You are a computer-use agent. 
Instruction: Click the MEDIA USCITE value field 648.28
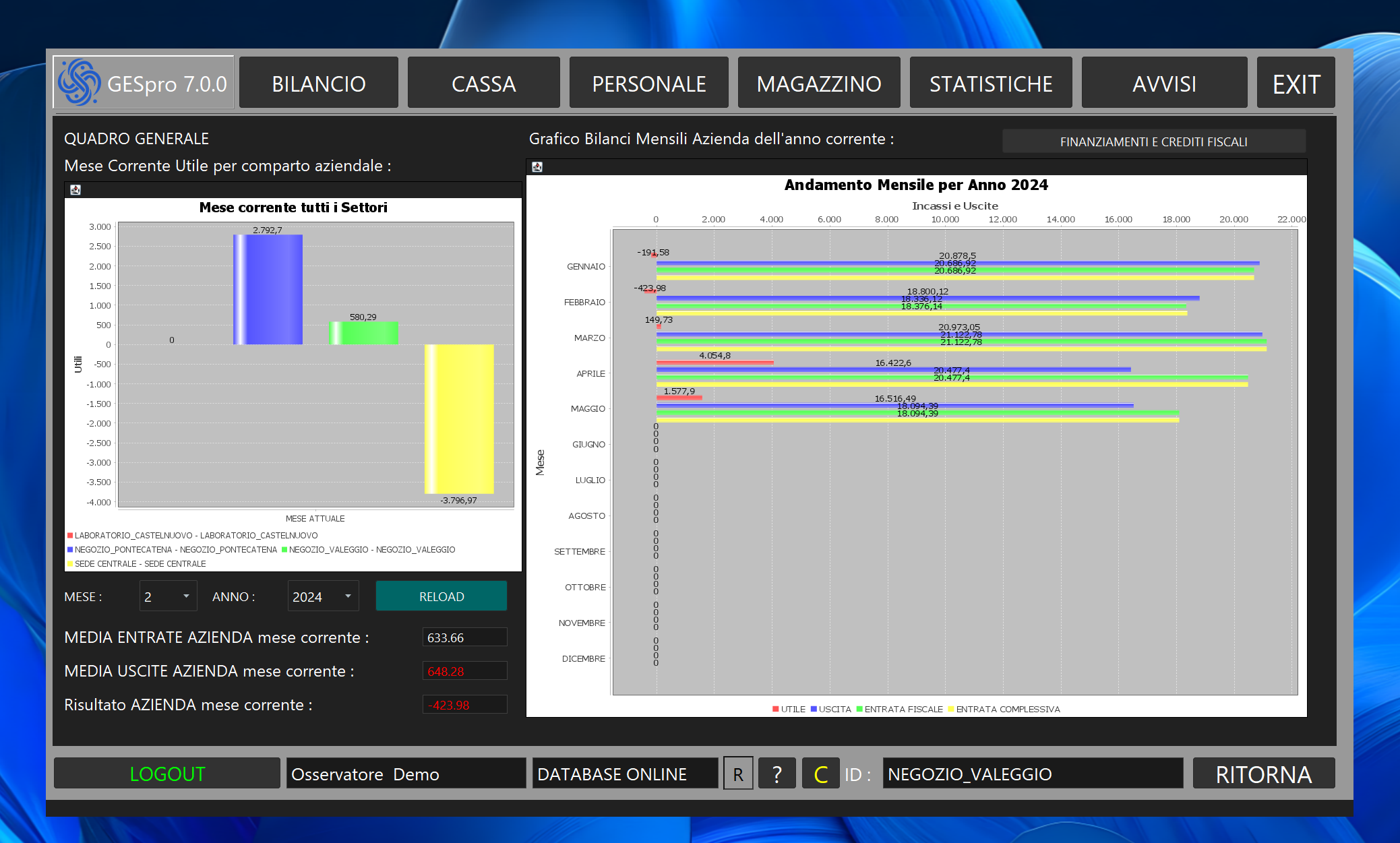[x=464, y=671]
